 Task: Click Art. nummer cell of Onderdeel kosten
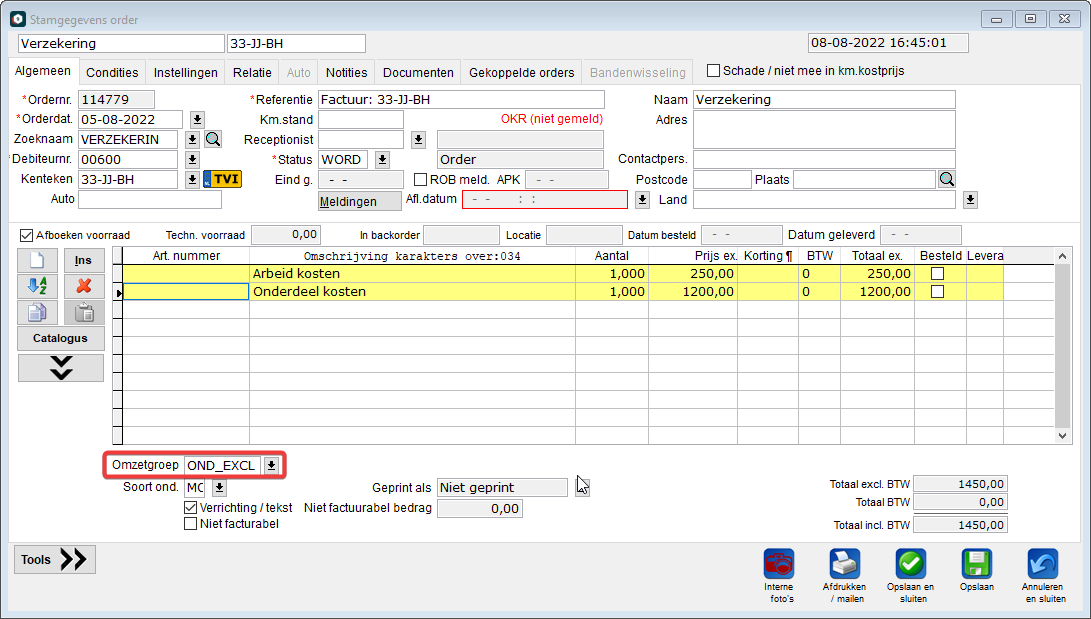pyautogui.click(x=186, y=291)
